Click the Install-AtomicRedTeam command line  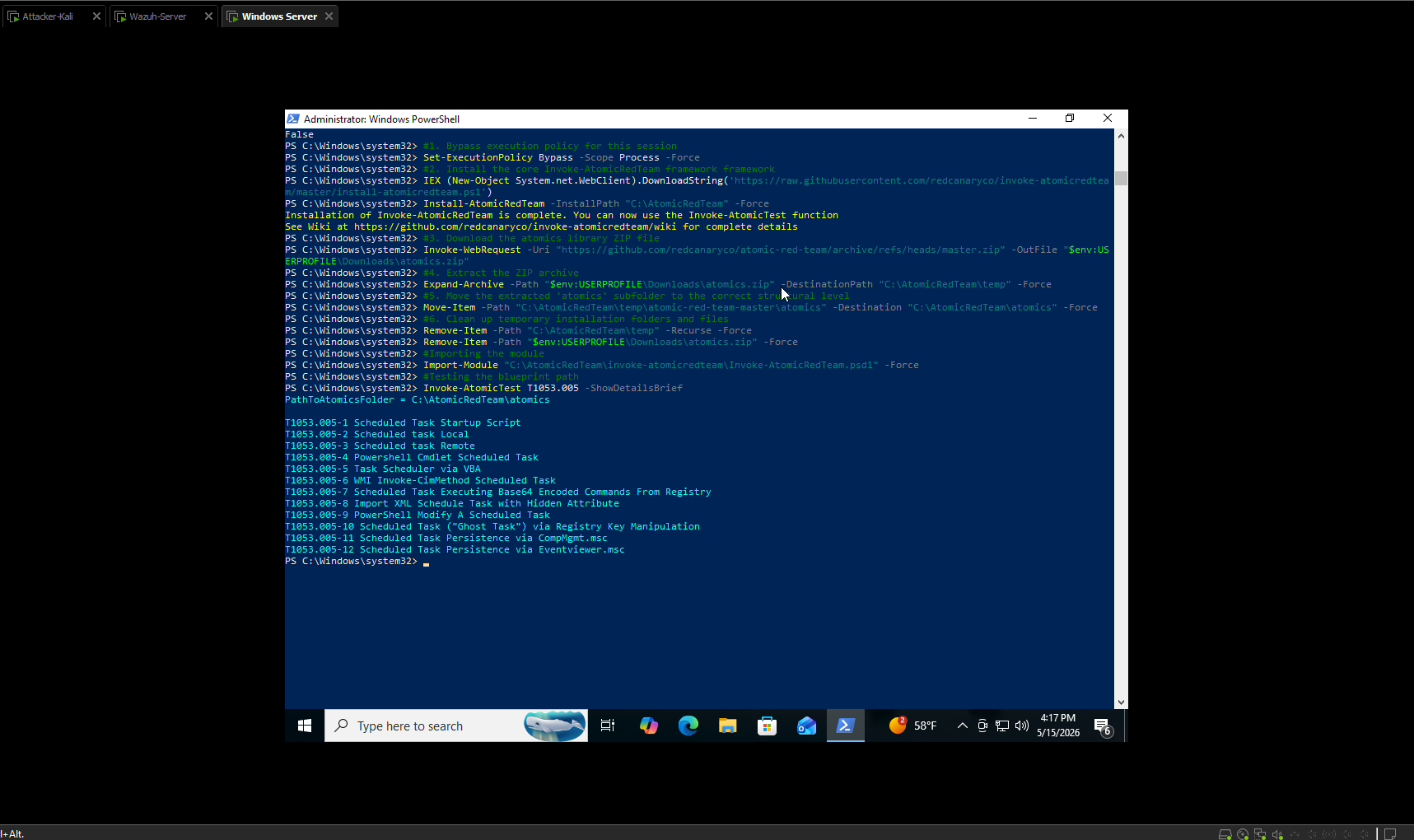click(x=596, y=203)
